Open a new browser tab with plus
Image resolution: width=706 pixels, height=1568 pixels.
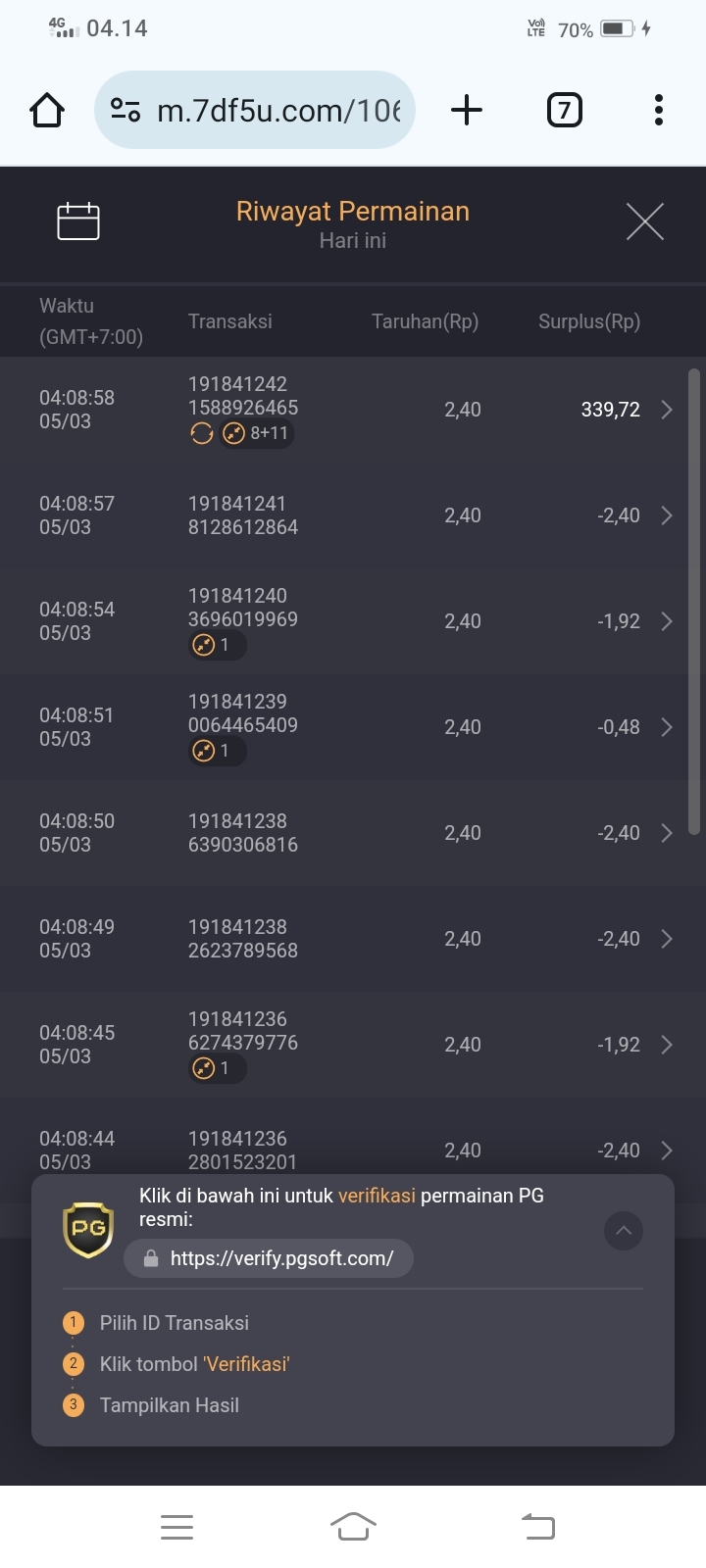click(467, 110)
